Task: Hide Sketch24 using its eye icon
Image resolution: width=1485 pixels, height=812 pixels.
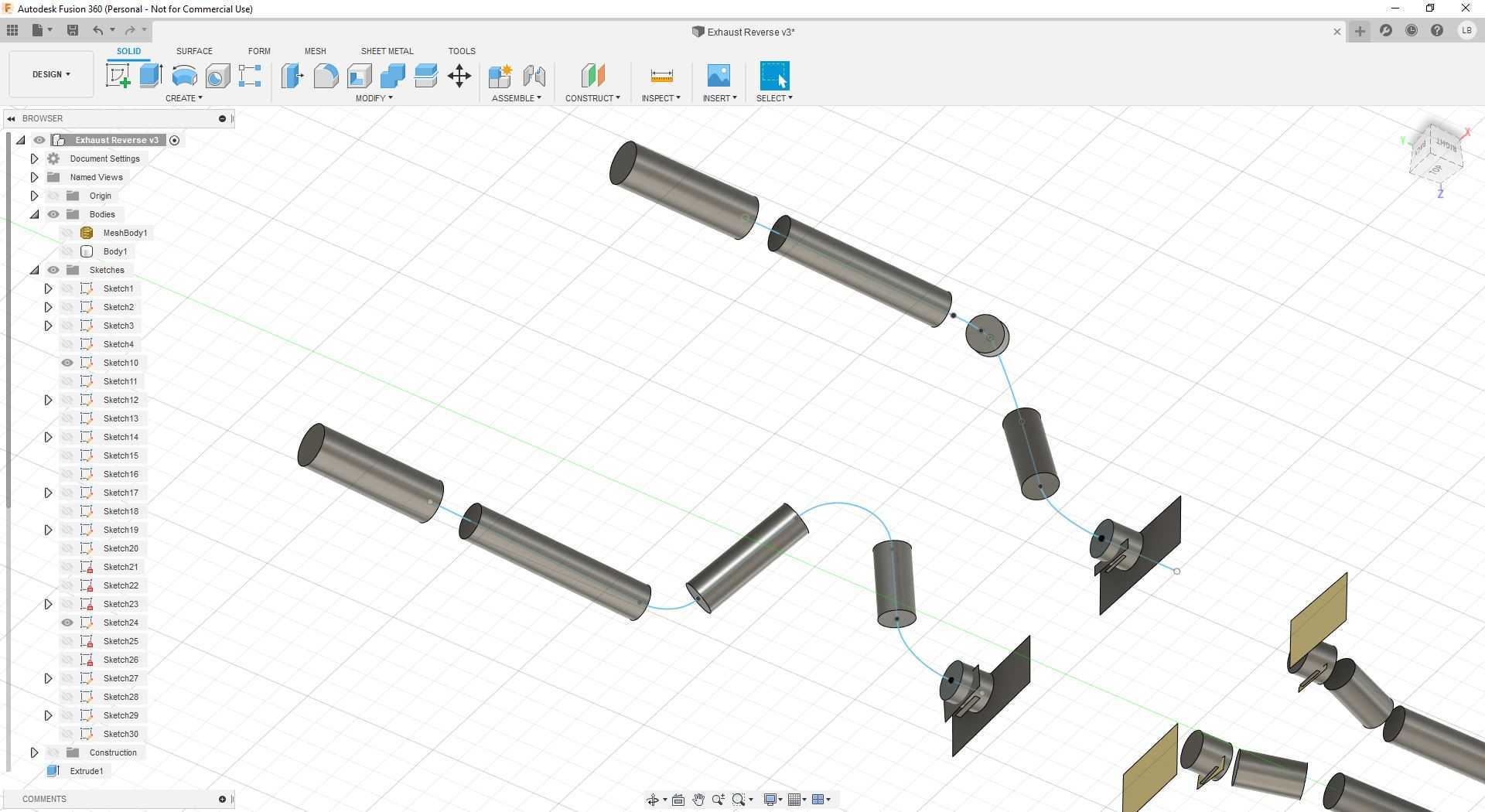Action: click(67, 623)
